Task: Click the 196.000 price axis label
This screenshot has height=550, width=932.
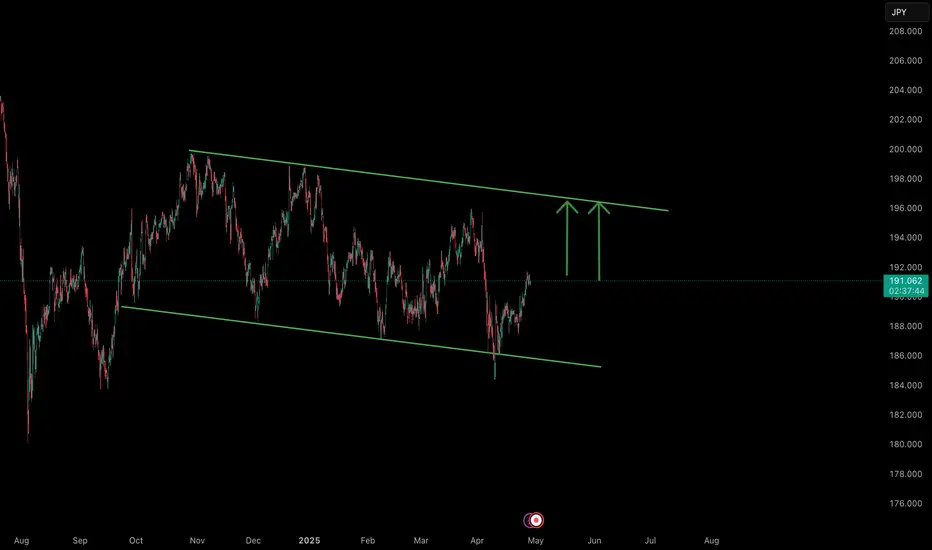Action: pos(905,208)
